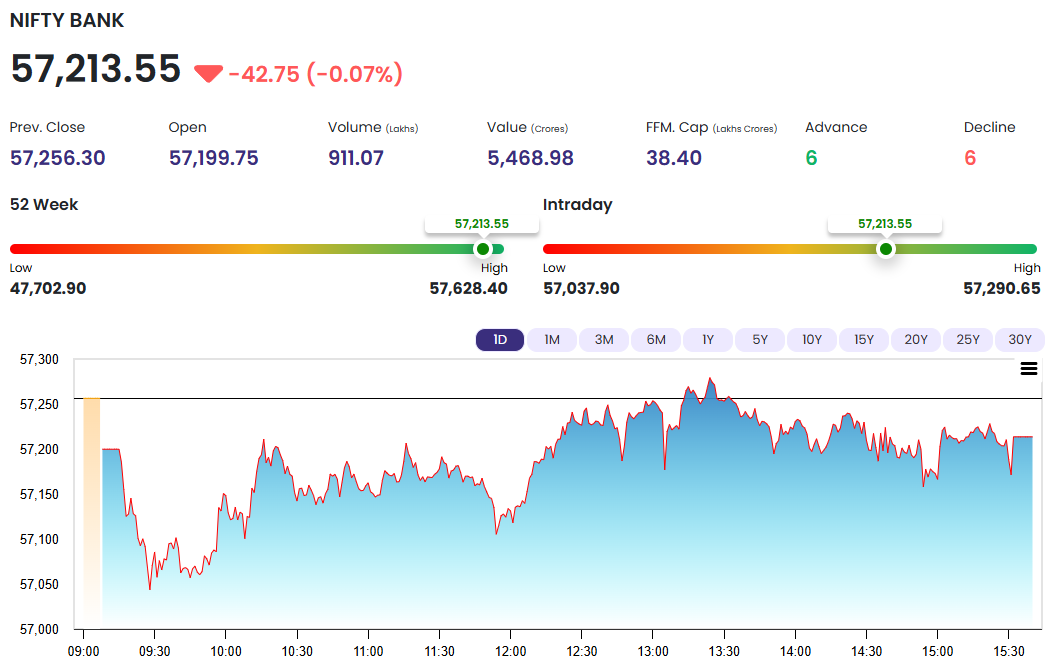Click Intraday high value 57,290.65

[x=1002, y=288]
